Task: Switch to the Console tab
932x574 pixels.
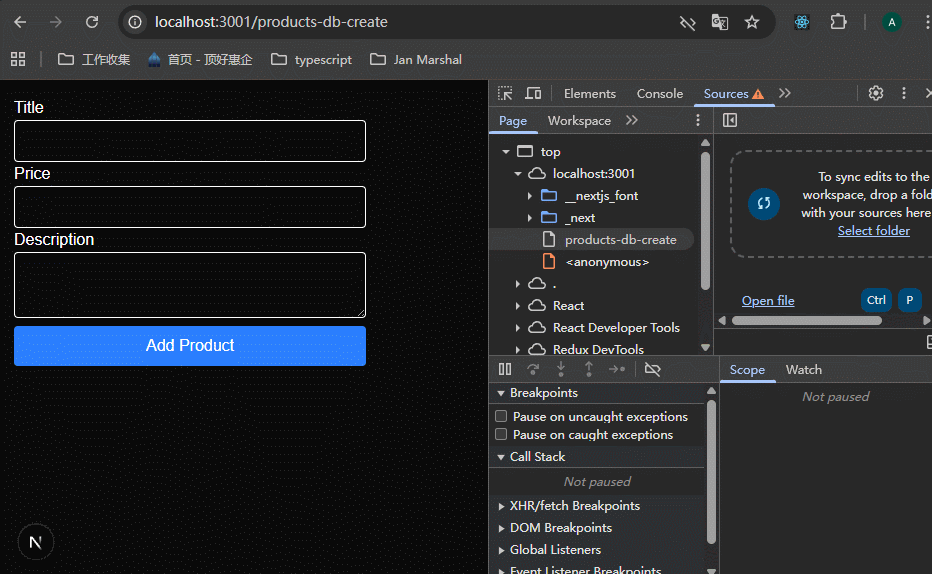Action: click(x=659, y=93)
